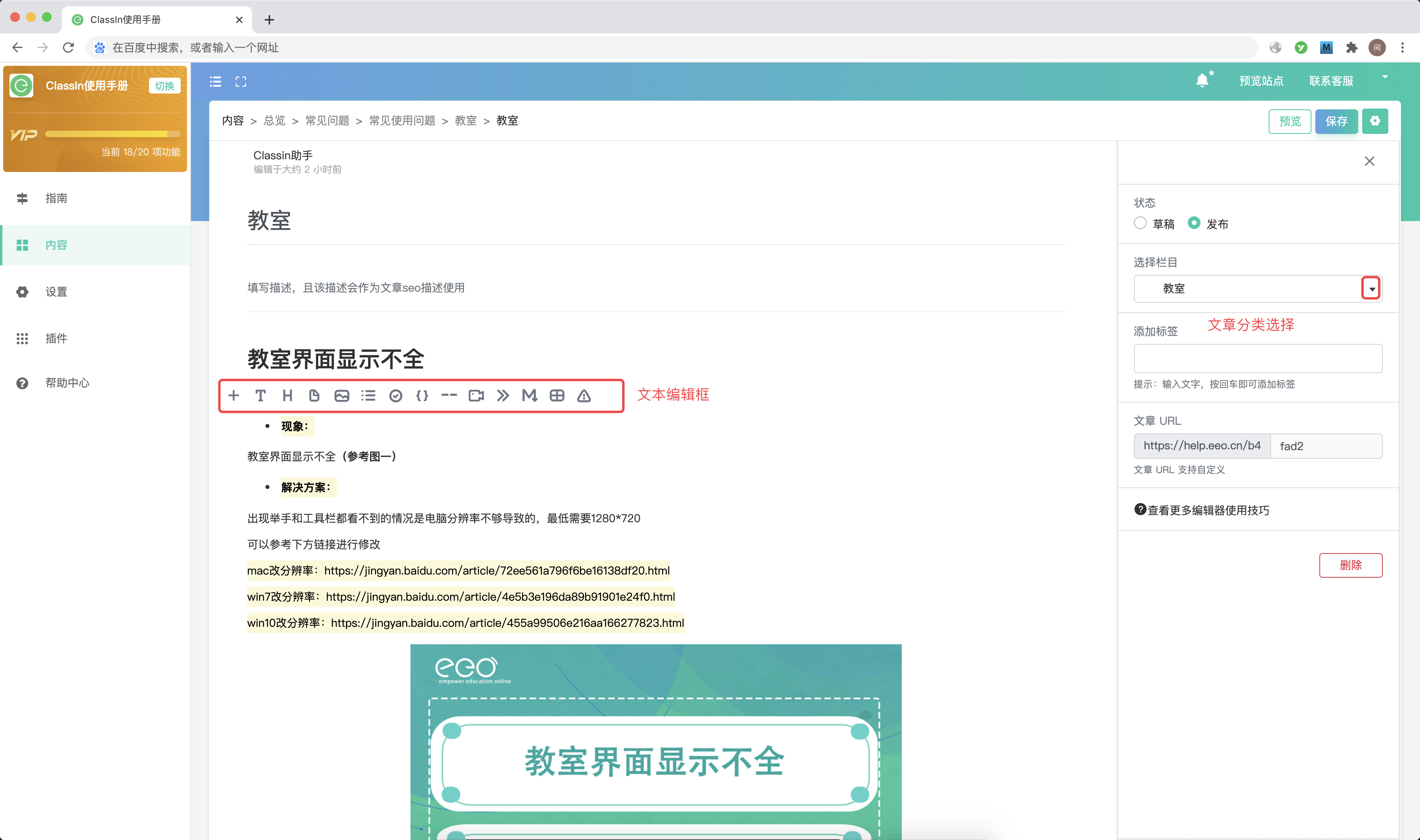Go to 常见使用问题 in the breadcrumb
Viewport: 1420px width, 840px height.
click(x=403, y=120)
